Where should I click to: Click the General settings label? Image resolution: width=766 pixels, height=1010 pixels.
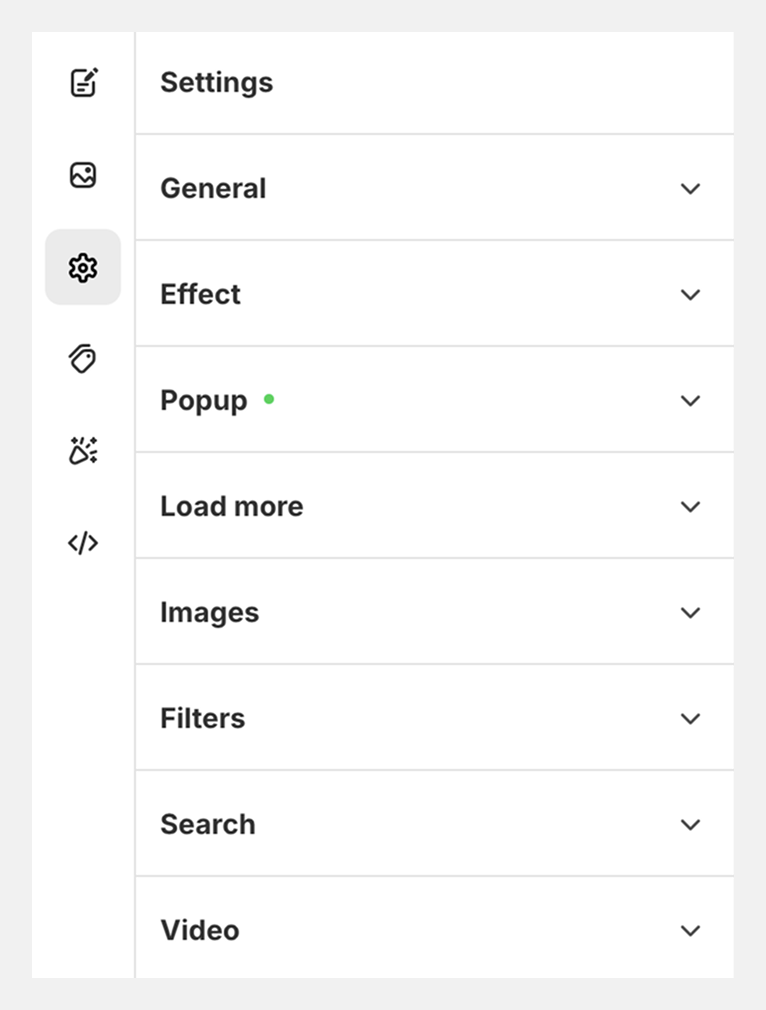213,189
